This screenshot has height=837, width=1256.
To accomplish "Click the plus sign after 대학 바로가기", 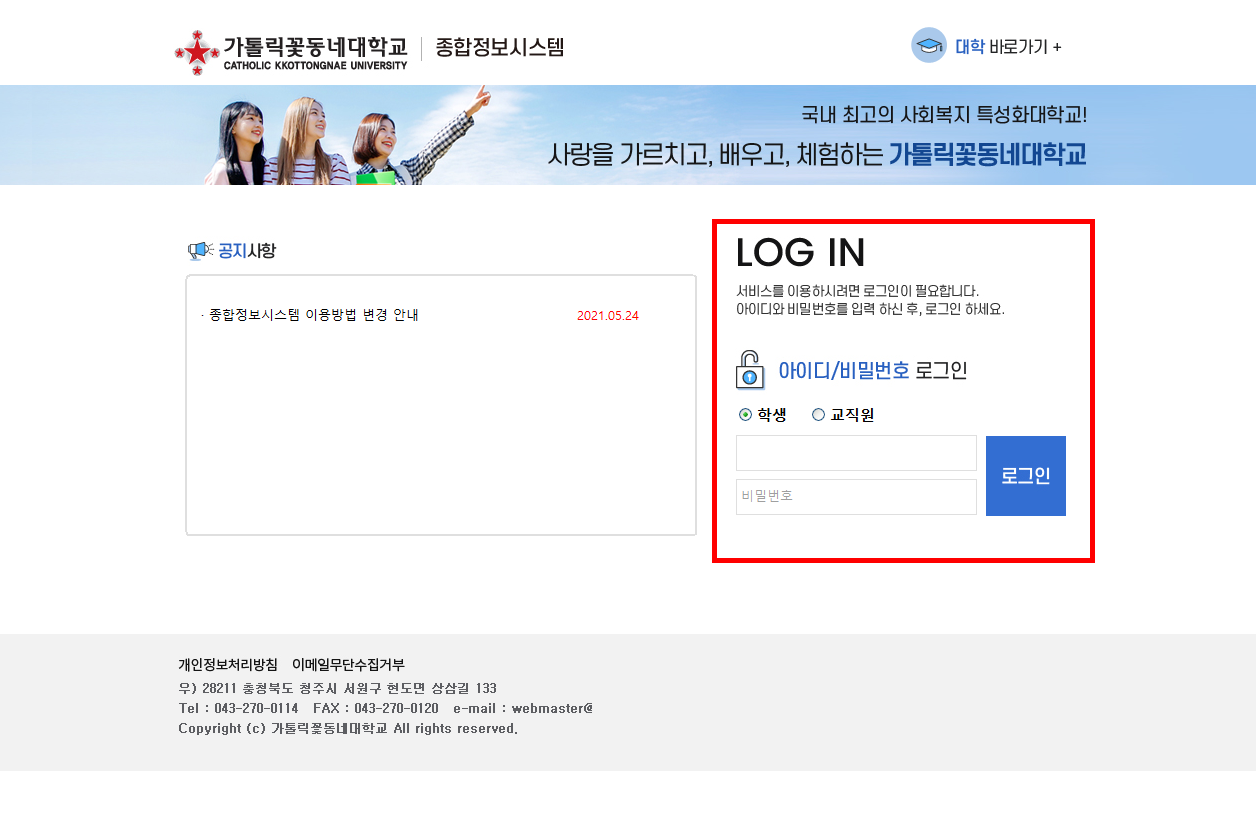I will tap(1057, 47).
